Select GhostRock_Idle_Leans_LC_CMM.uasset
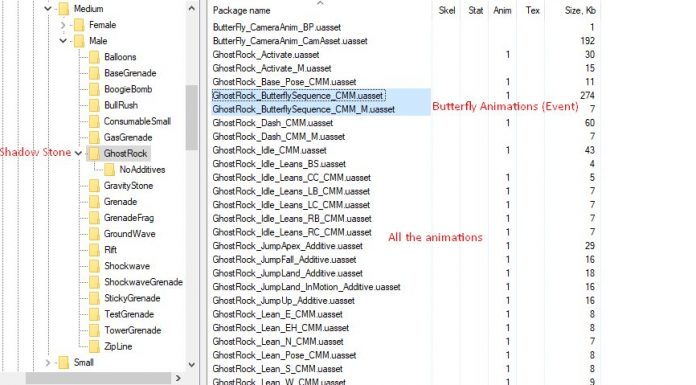This screenshot has height=385, width=696. (x=291, y=205)
